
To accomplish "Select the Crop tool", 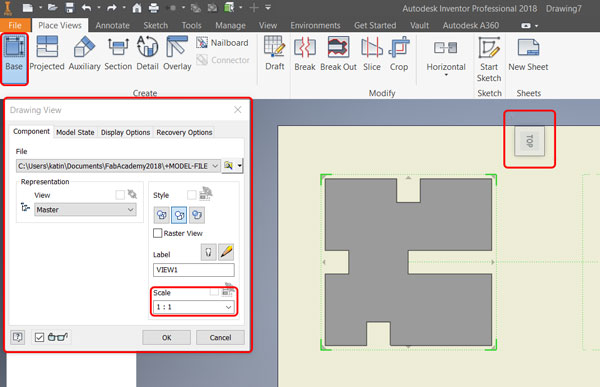I will click(x=399, y=54).
